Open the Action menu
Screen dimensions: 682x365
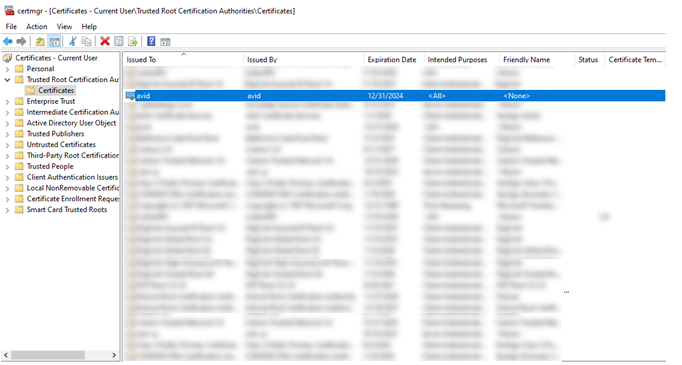[x=37, y=27]
